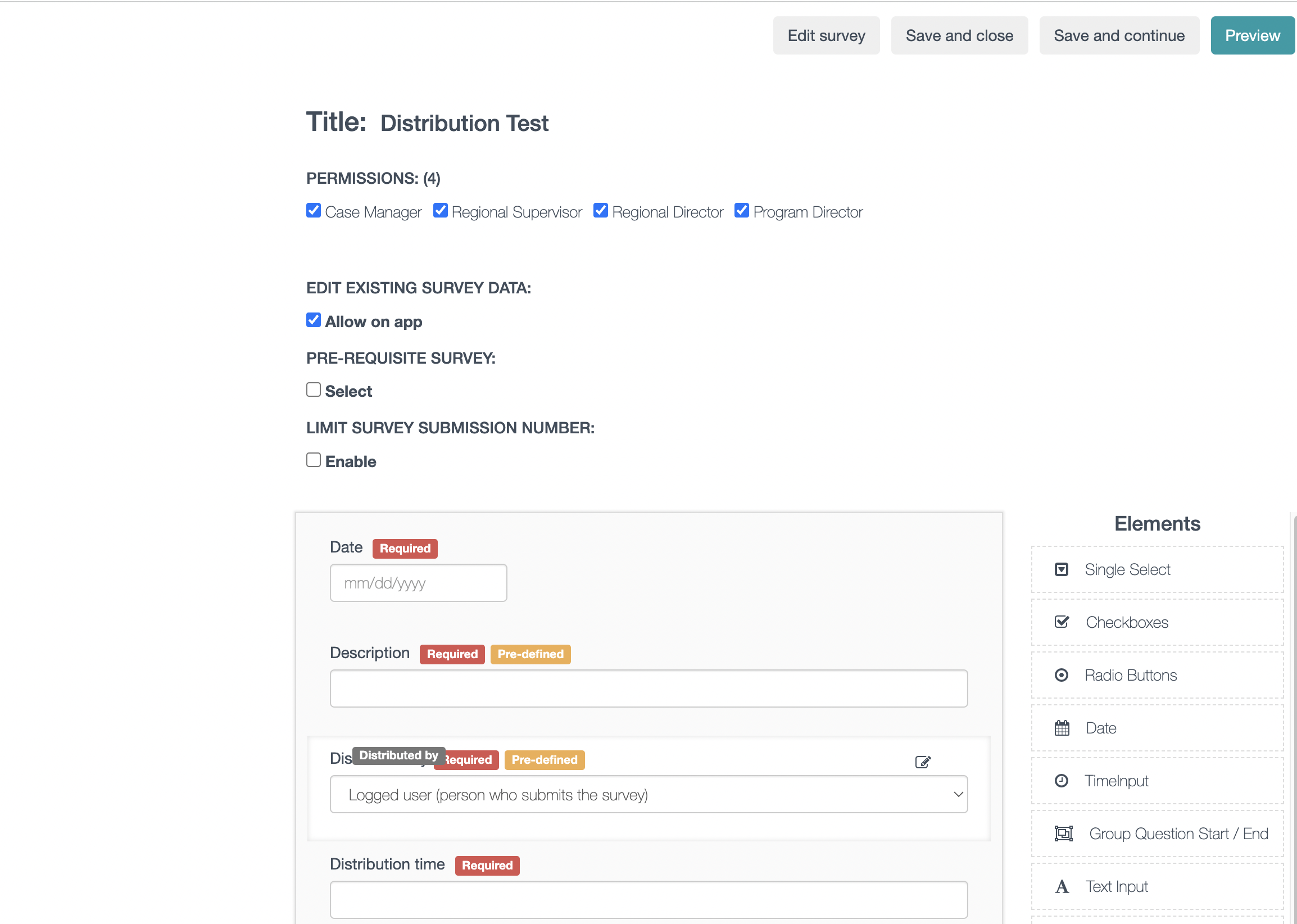Select the Single Select element icon
The height and width of the screenshot is (924, 1297).
(x=1061, y=569)
